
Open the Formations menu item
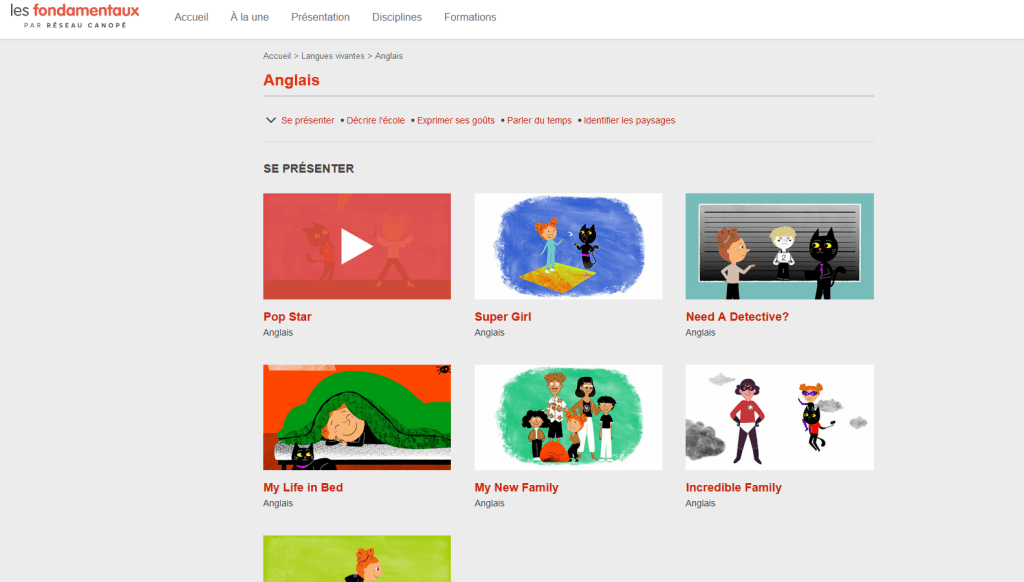pyautogui.click(x=470, y=17)
